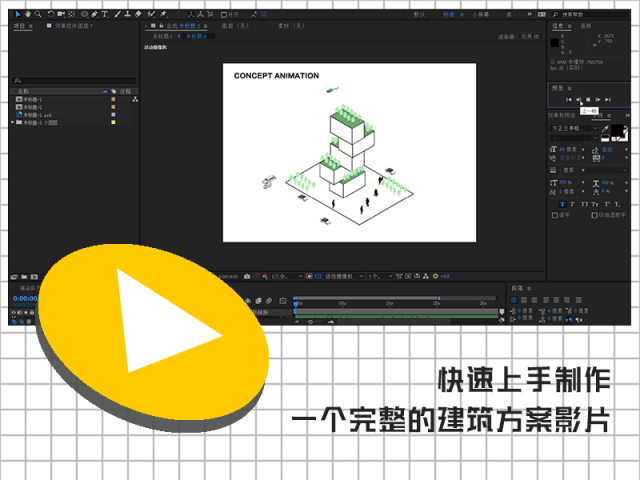Select the Puppet Pin tool
Viewport: 640px width, 480px height.
coord(164,14)
